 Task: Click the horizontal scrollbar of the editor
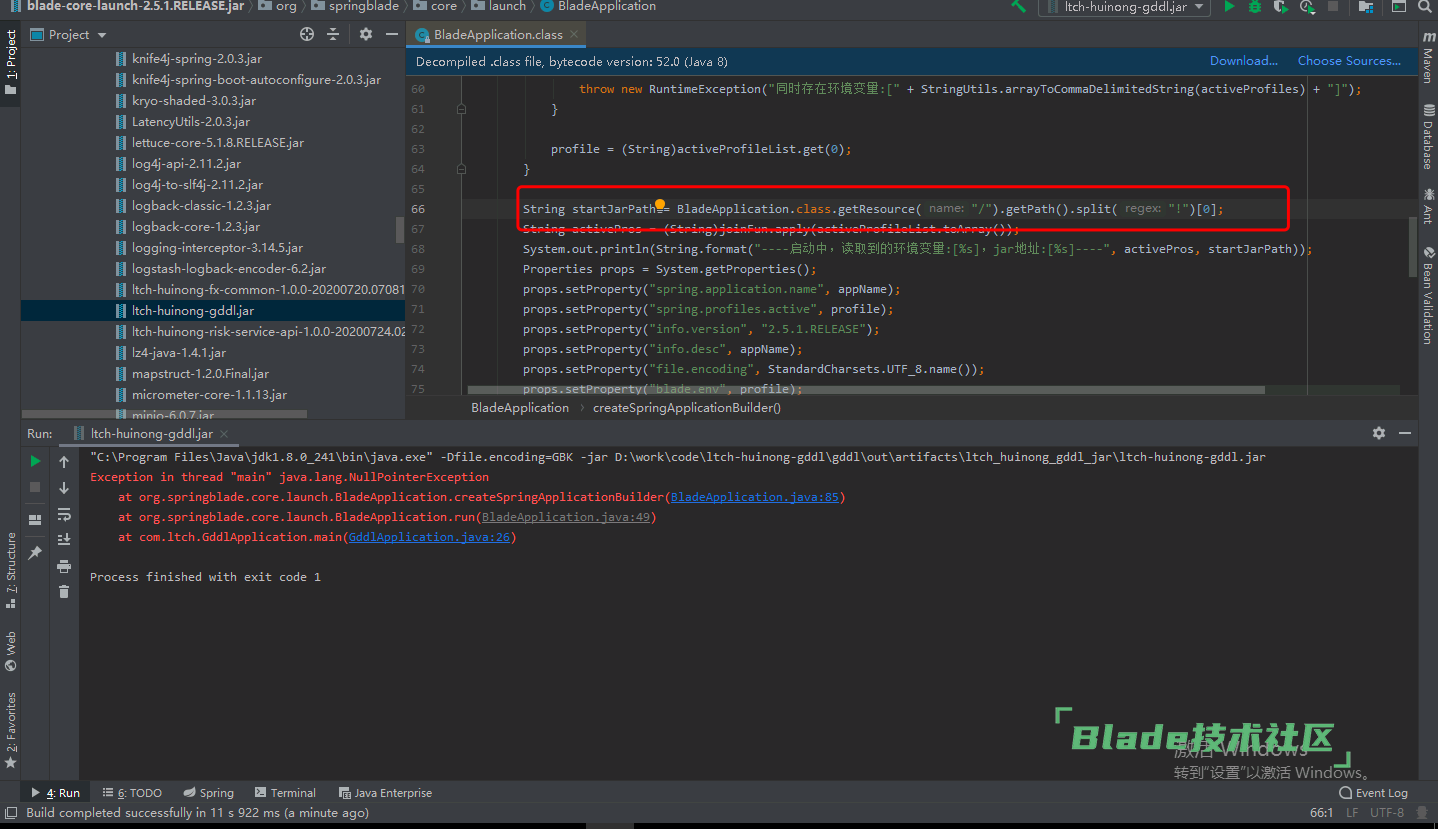(x=865, y=390)
